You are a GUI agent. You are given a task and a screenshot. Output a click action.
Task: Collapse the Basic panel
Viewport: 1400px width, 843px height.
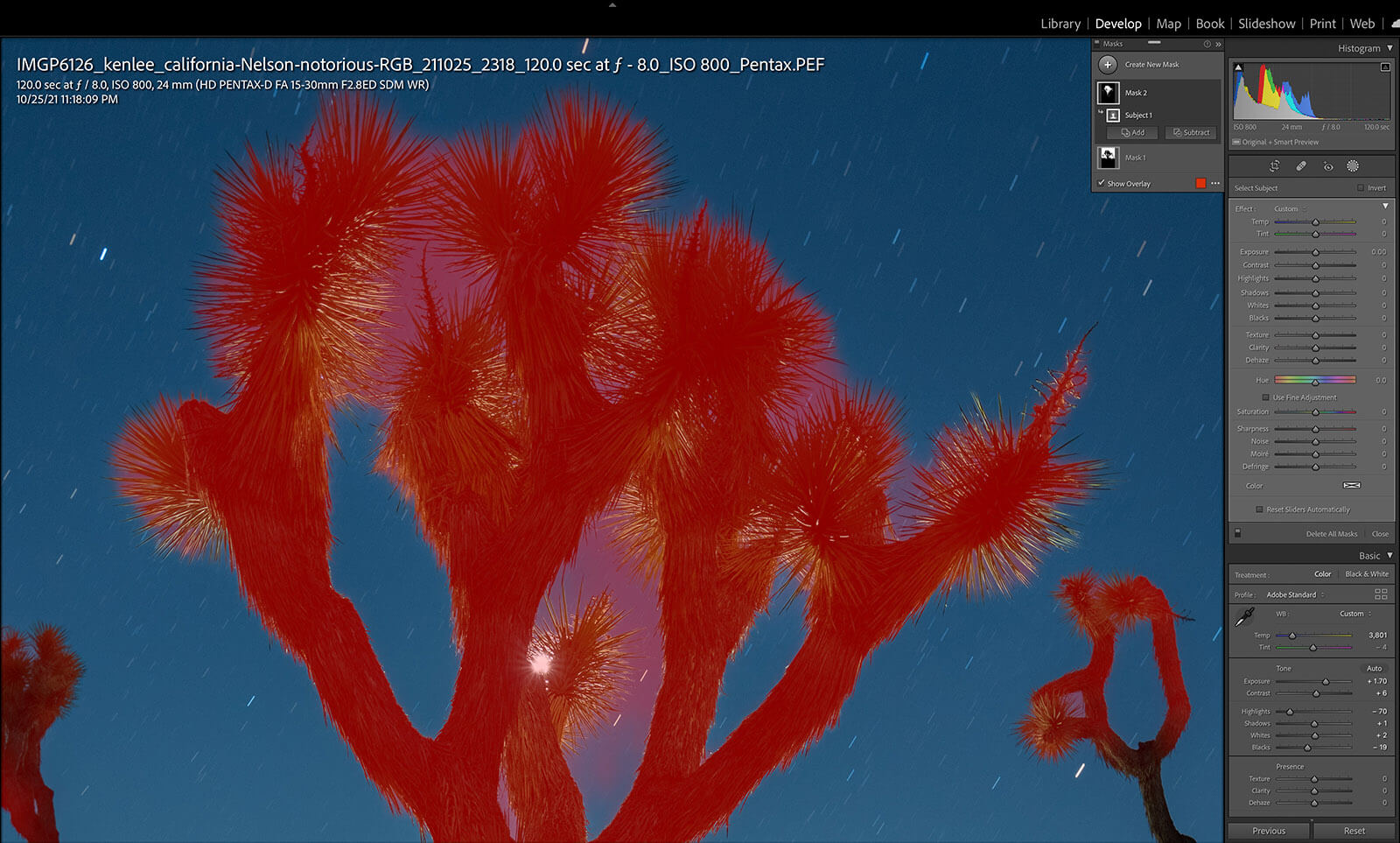pos(1389,556)
